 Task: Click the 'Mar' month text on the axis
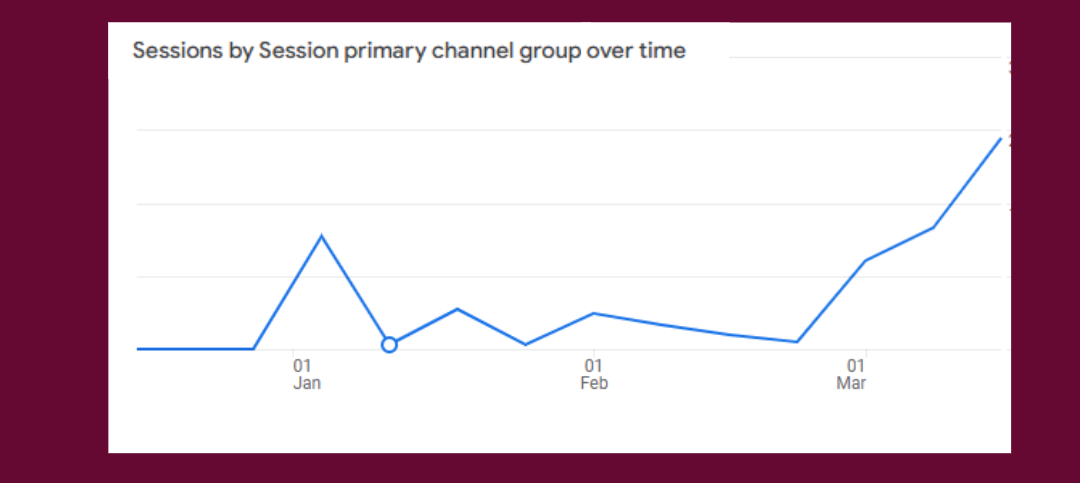click(x=851, y=383)
